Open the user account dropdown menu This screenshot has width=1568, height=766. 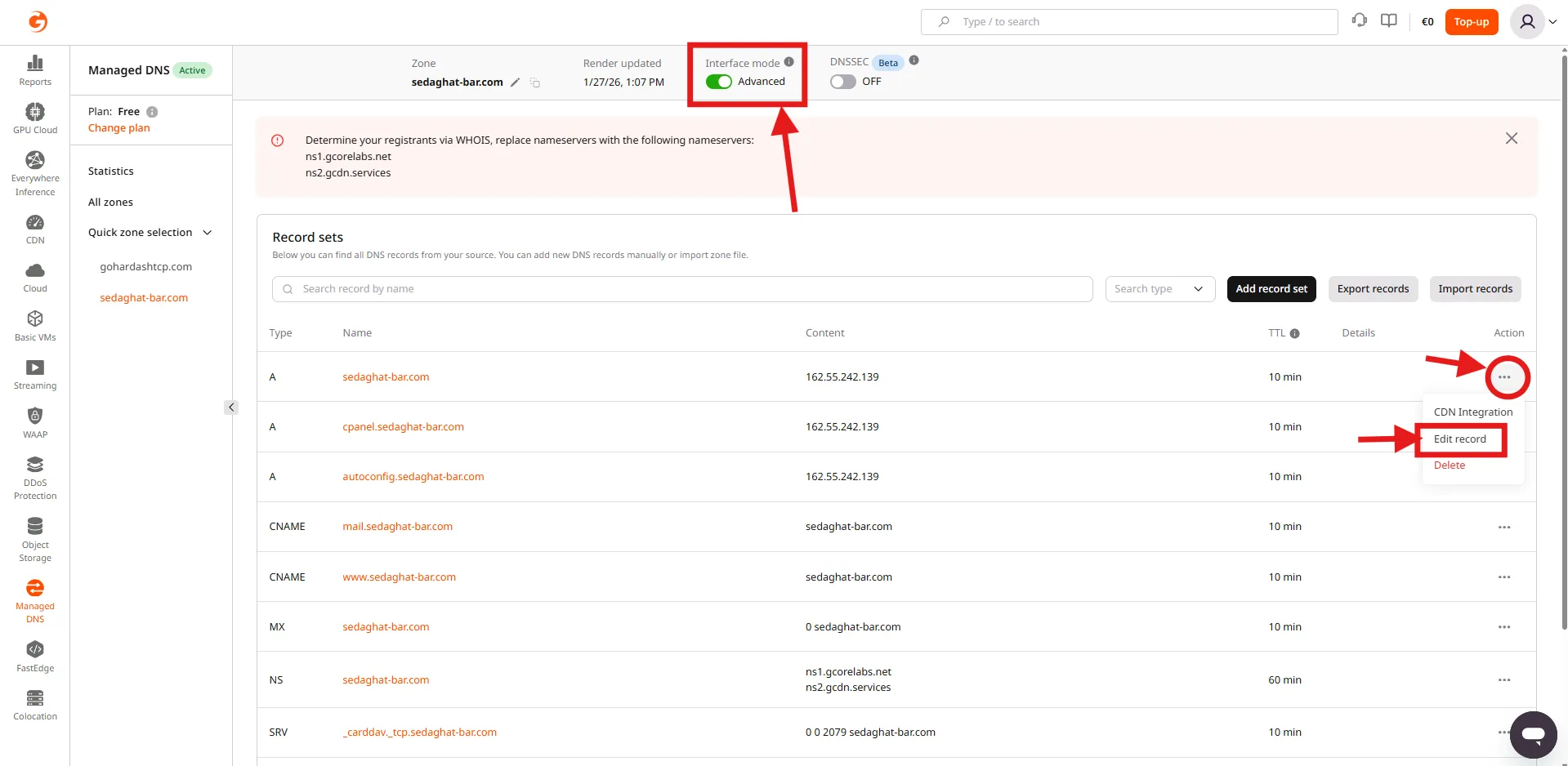tap(1534, 22)
